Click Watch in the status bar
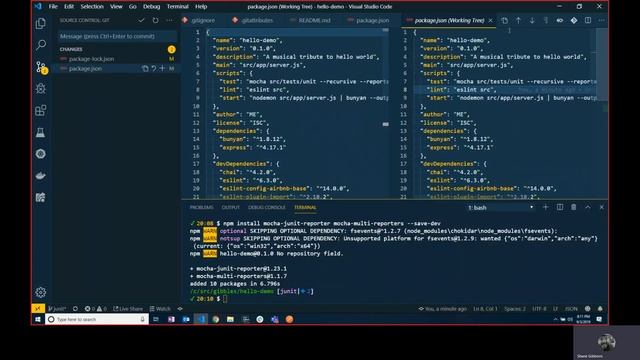Screen dimensions: 640x360 pos(160,309)
